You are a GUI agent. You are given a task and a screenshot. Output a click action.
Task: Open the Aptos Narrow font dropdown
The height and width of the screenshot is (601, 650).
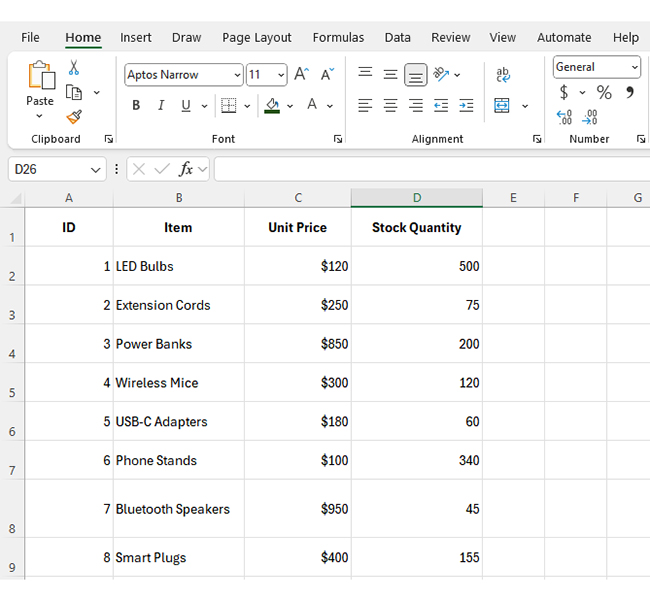tap(237, 75)
